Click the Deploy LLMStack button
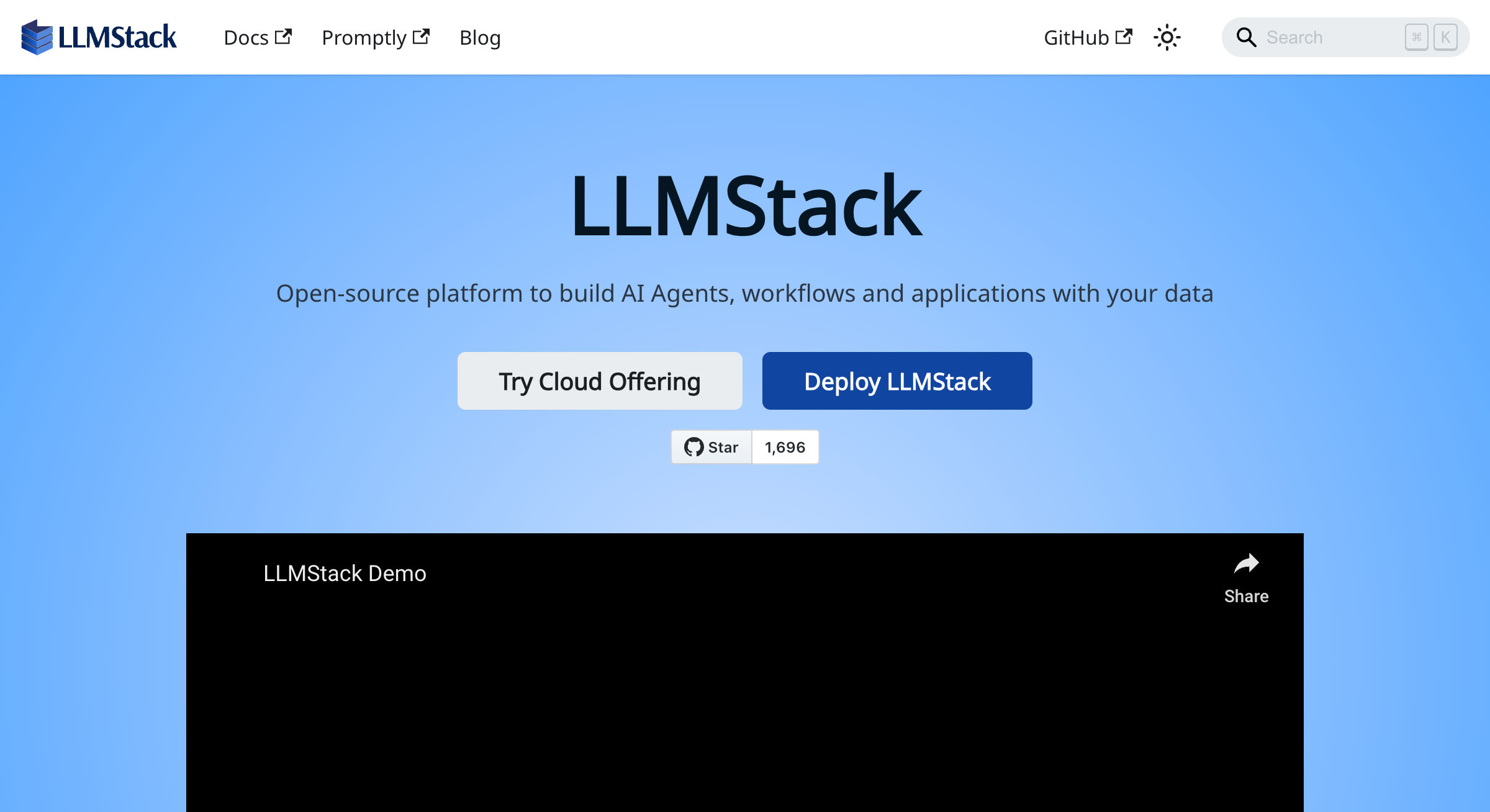 pos(896,381)
